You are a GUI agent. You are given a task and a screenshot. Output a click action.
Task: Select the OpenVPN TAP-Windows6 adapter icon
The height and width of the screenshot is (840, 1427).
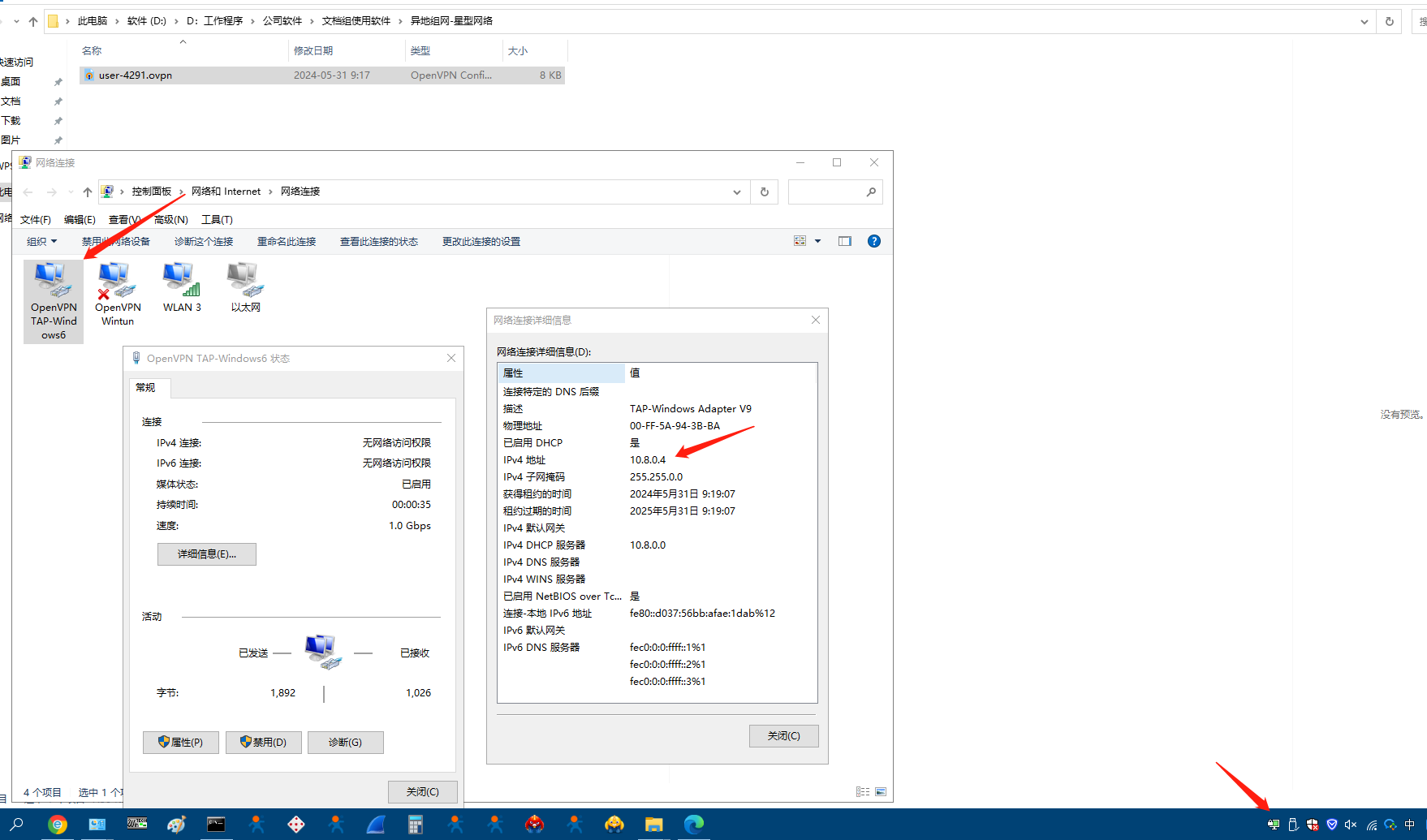[x=53, y=282]
